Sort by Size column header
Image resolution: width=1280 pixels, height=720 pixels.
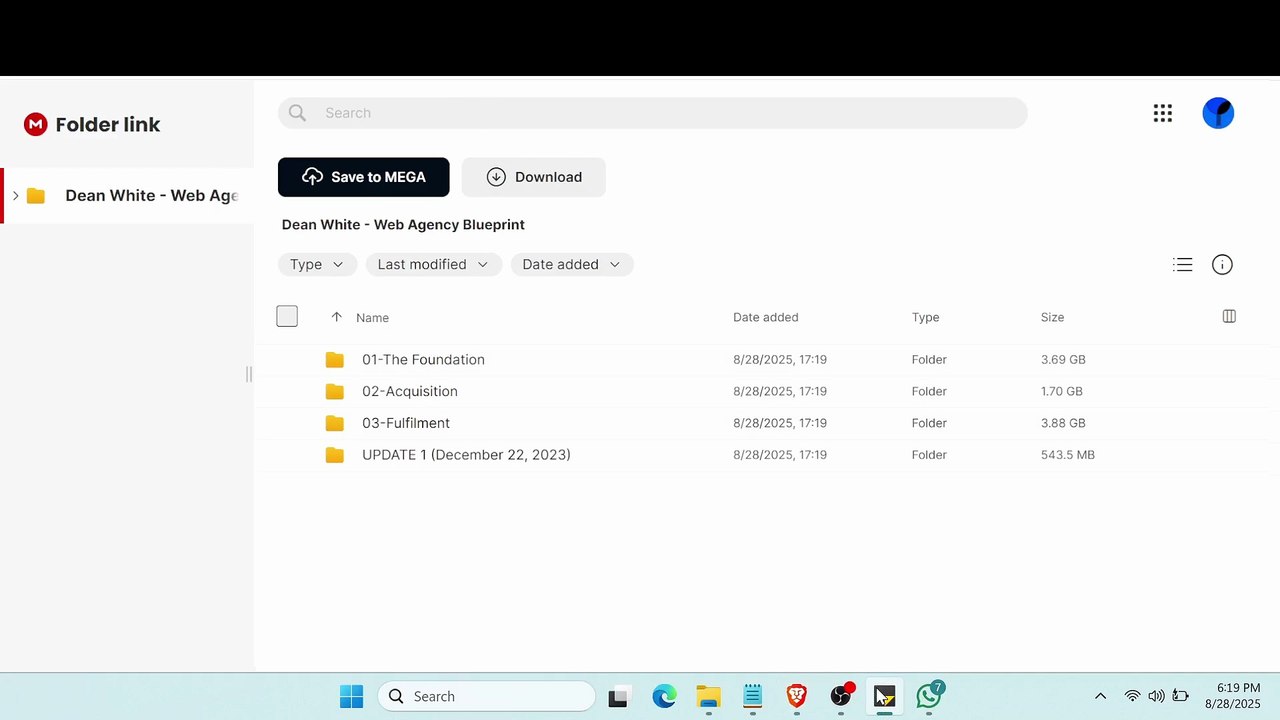coord(1052,317)
